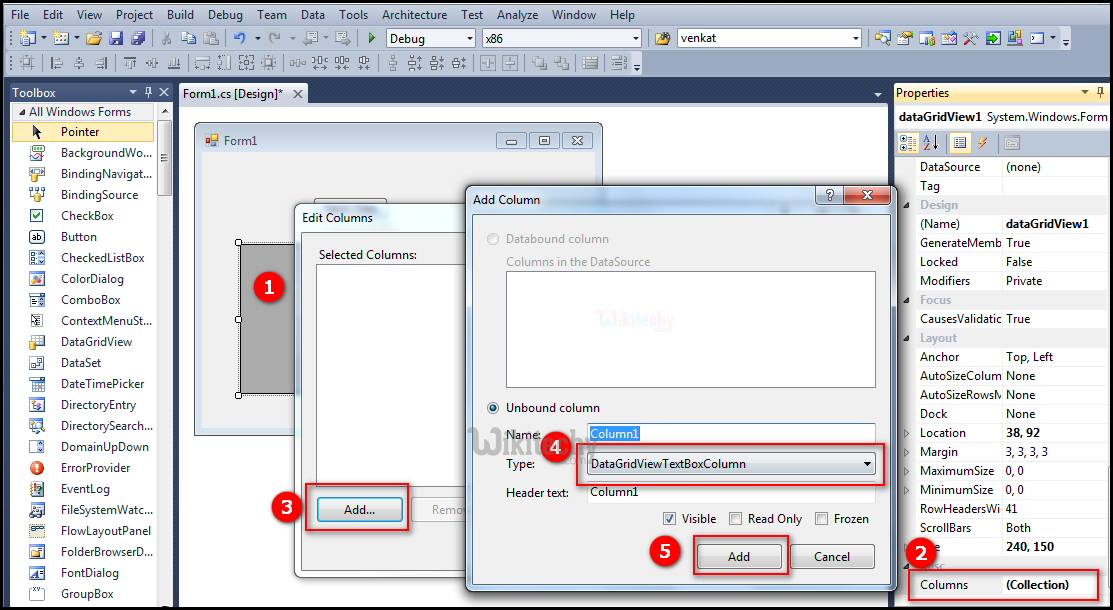Expand the Location property node

(x=907, y=433)
